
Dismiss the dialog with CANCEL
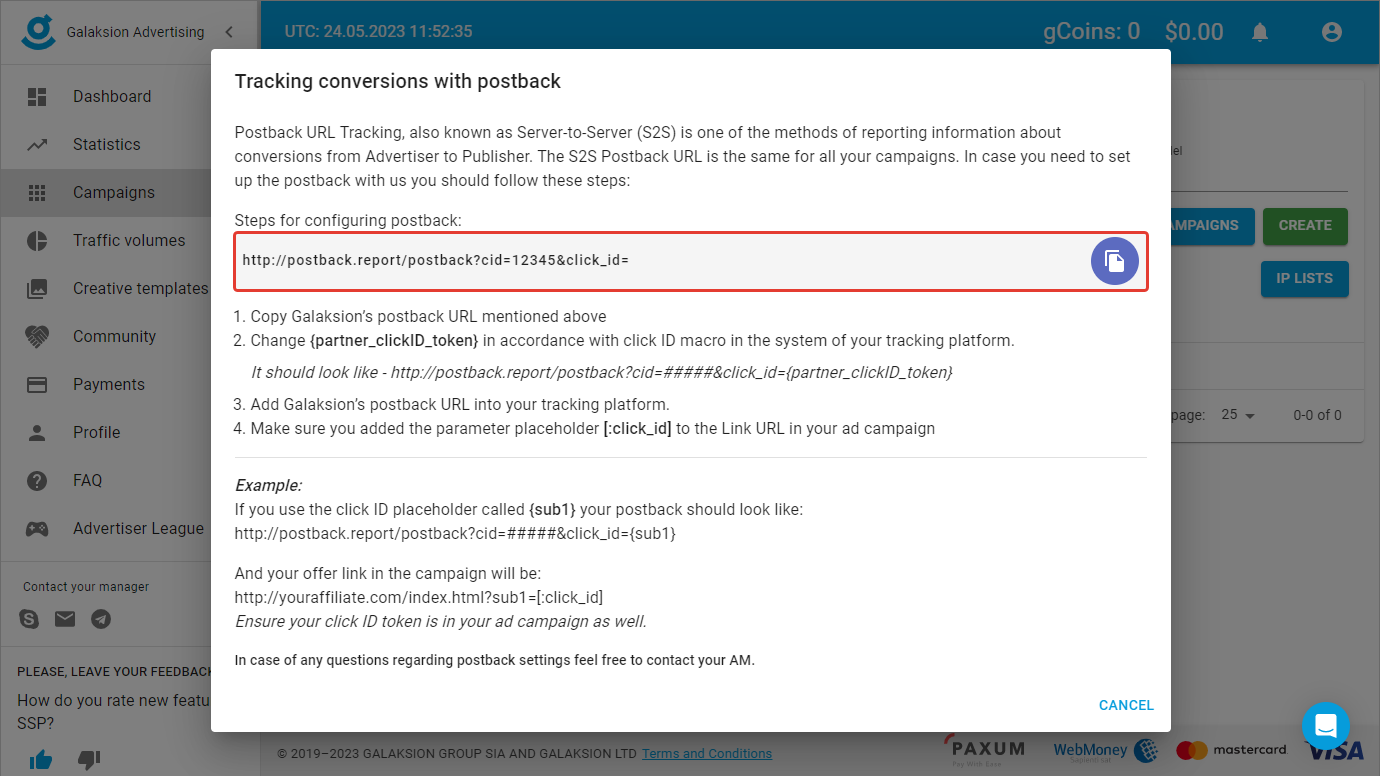click(x=1126, y=705)
